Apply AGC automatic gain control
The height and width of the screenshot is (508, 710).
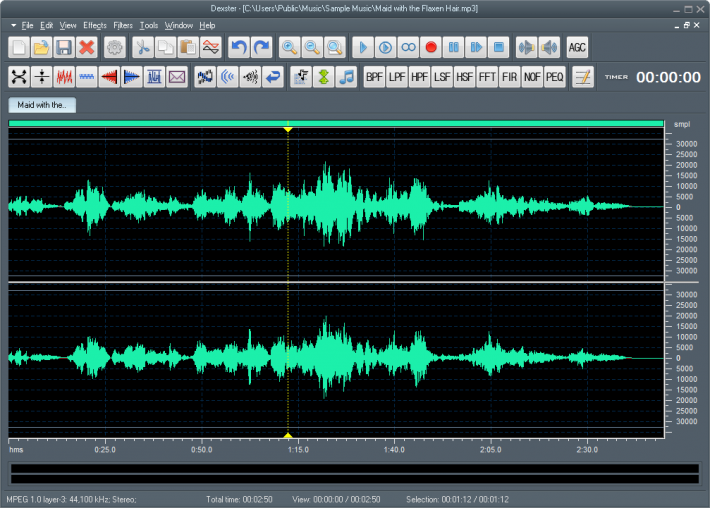coord(577,48)
